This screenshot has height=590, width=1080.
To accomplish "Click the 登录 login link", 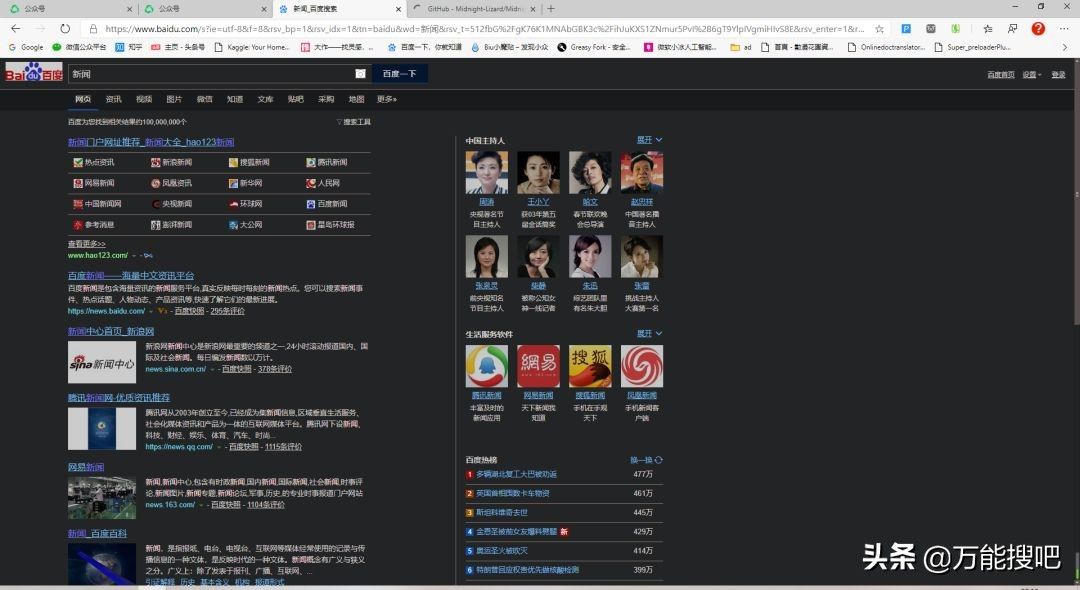I will pyautogui.click(x=1058, y=74).
